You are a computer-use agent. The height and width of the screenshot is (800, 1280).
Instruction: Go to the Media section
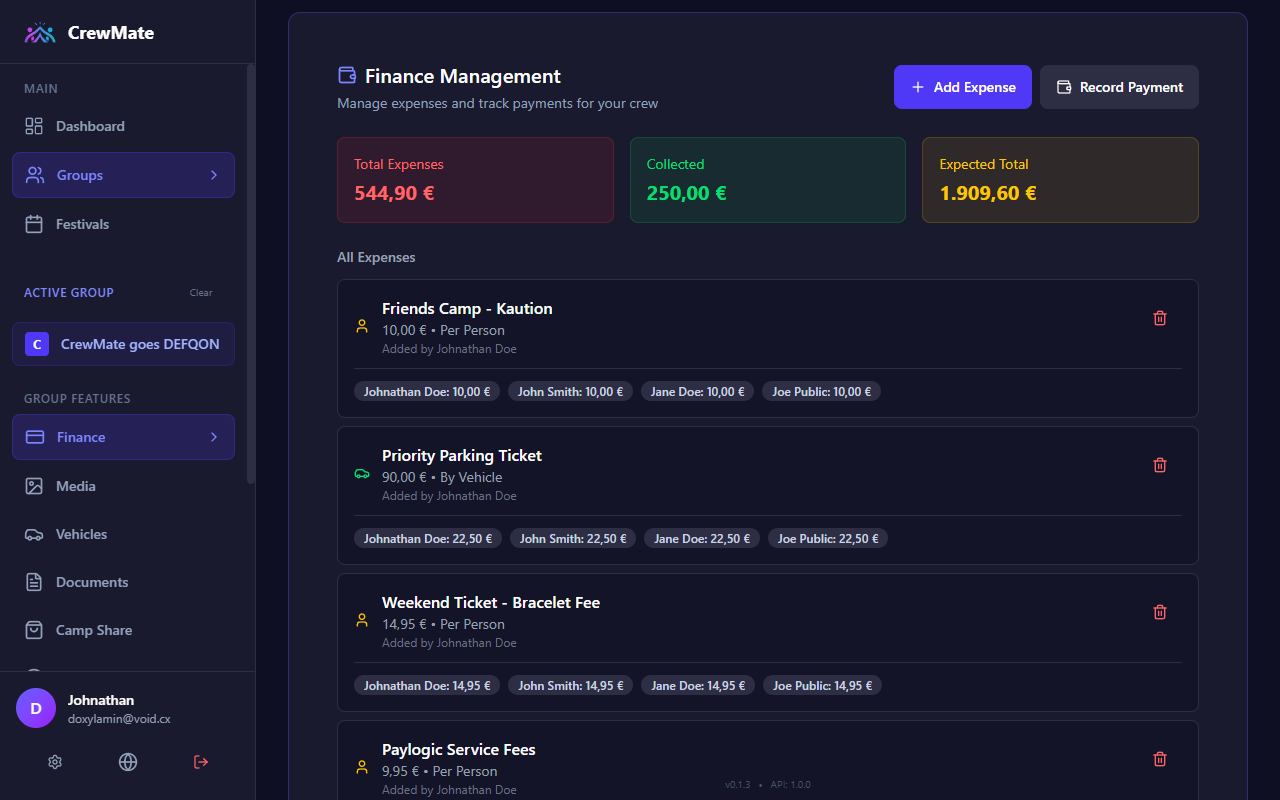coord(123,486)
